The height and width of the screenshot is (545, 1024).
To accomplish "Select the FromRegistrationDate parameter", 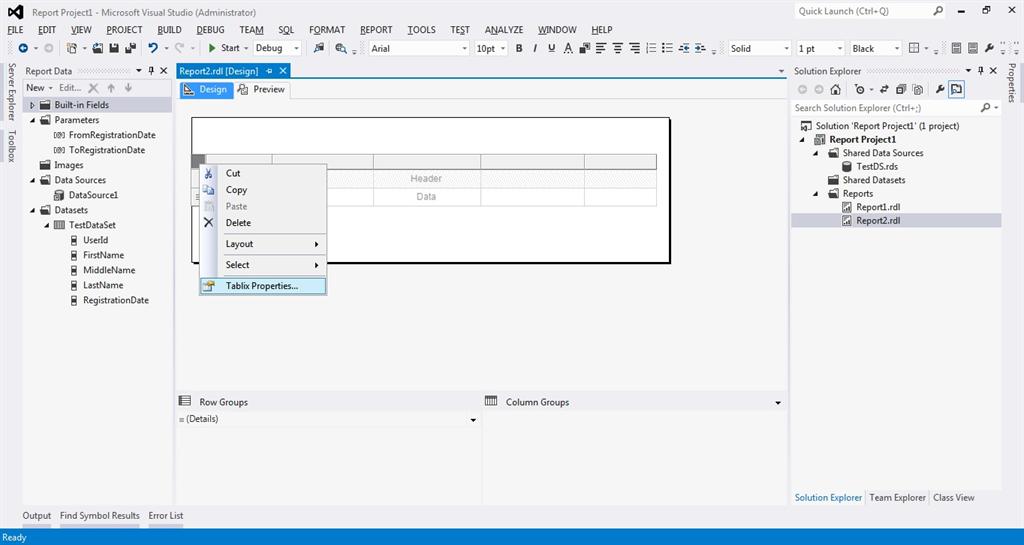I will pyautogui.click(x=112, y=135).
